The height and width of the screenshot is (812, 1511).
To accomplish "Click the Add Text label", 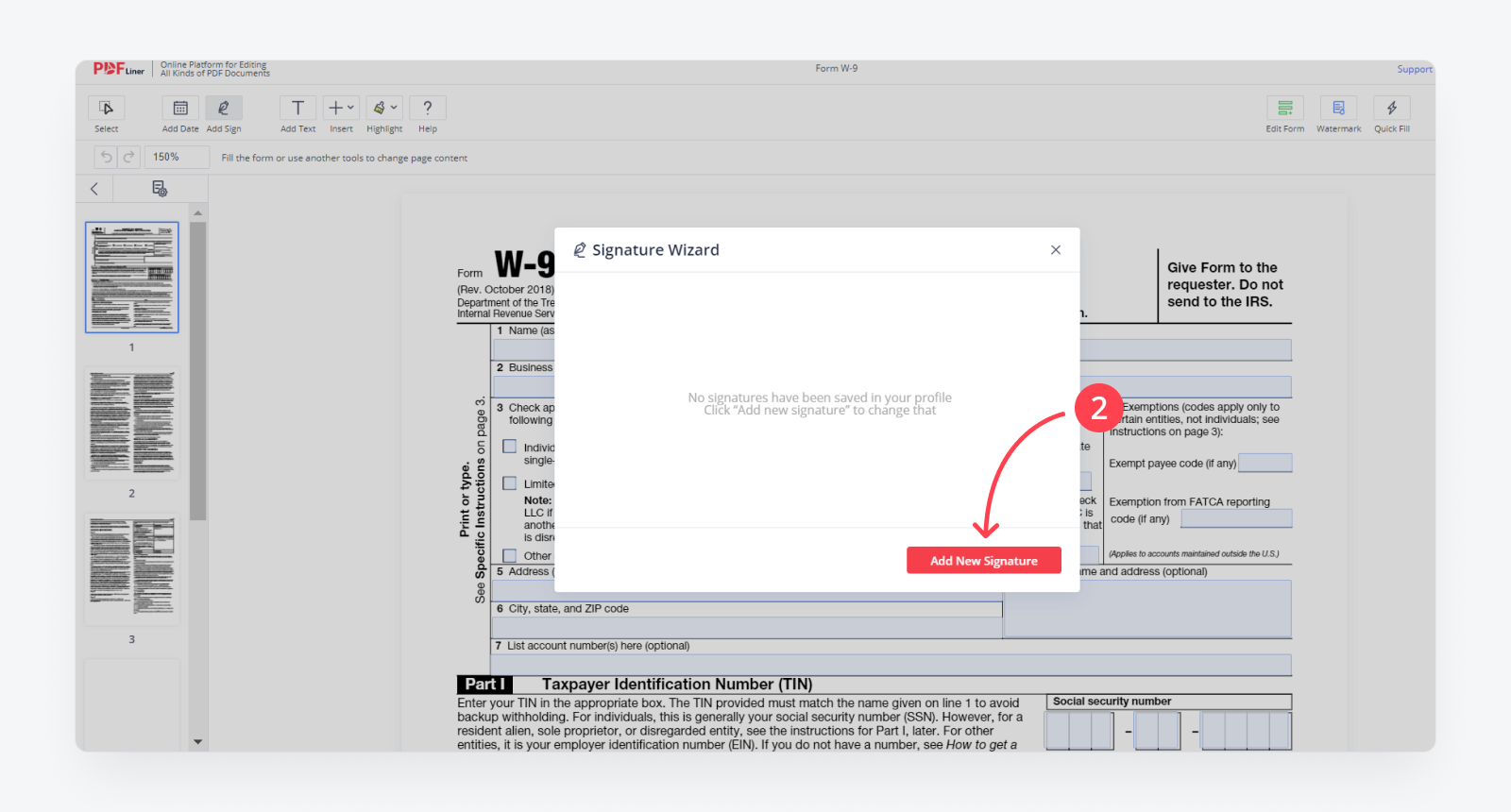I will [297, 129].
